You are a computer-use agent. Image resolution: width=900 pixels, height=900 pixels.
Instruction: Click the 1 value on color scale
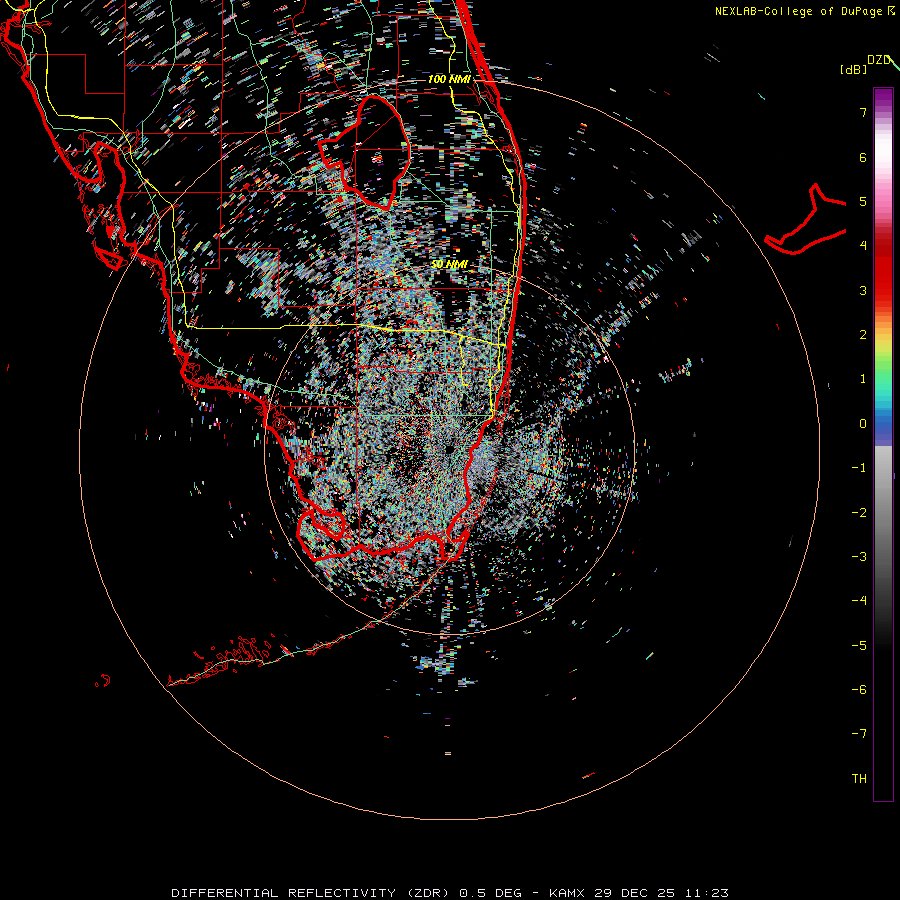tap(863, 379)
